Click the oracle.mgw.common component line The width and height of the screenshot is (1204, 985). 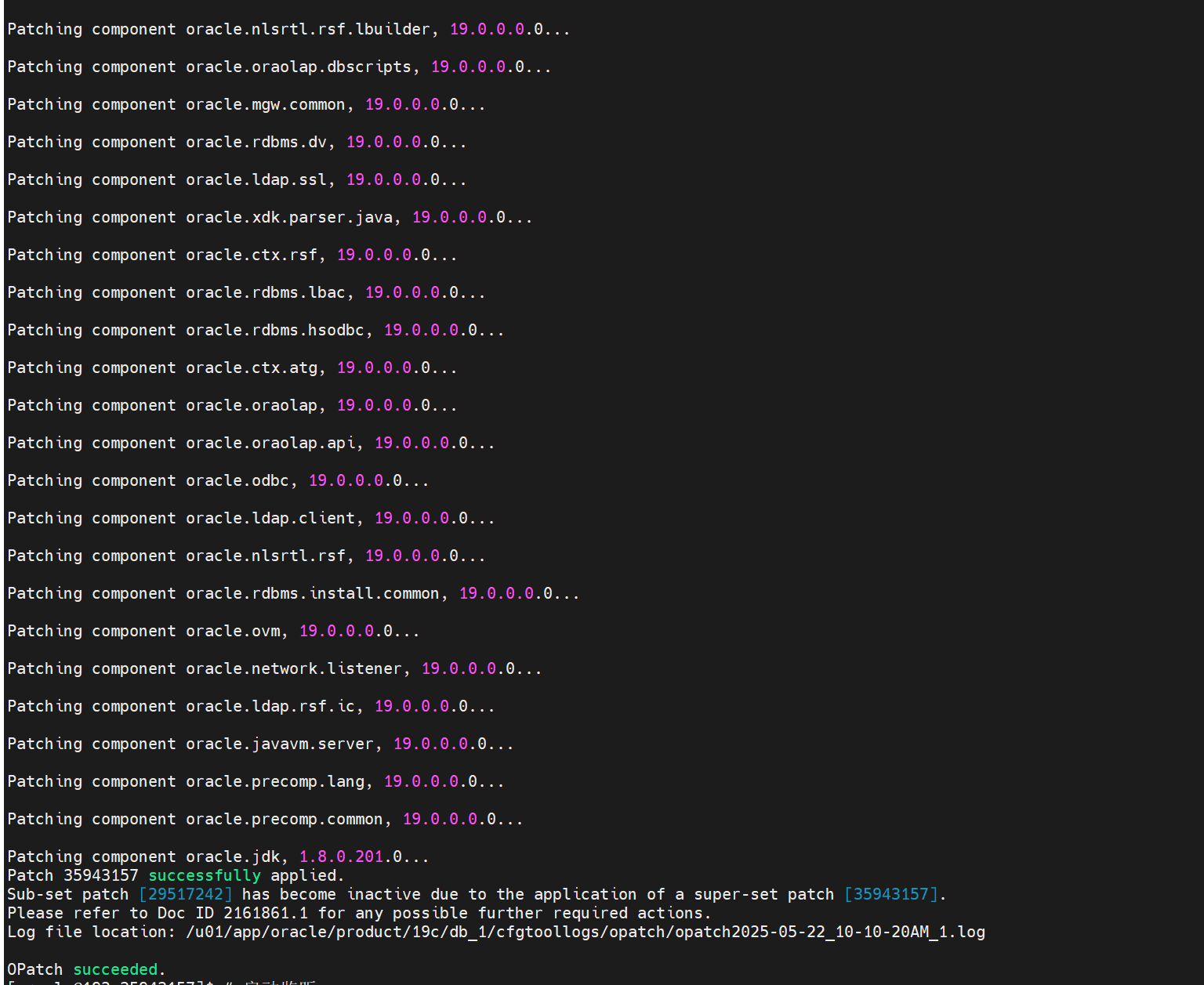point(246,104)
